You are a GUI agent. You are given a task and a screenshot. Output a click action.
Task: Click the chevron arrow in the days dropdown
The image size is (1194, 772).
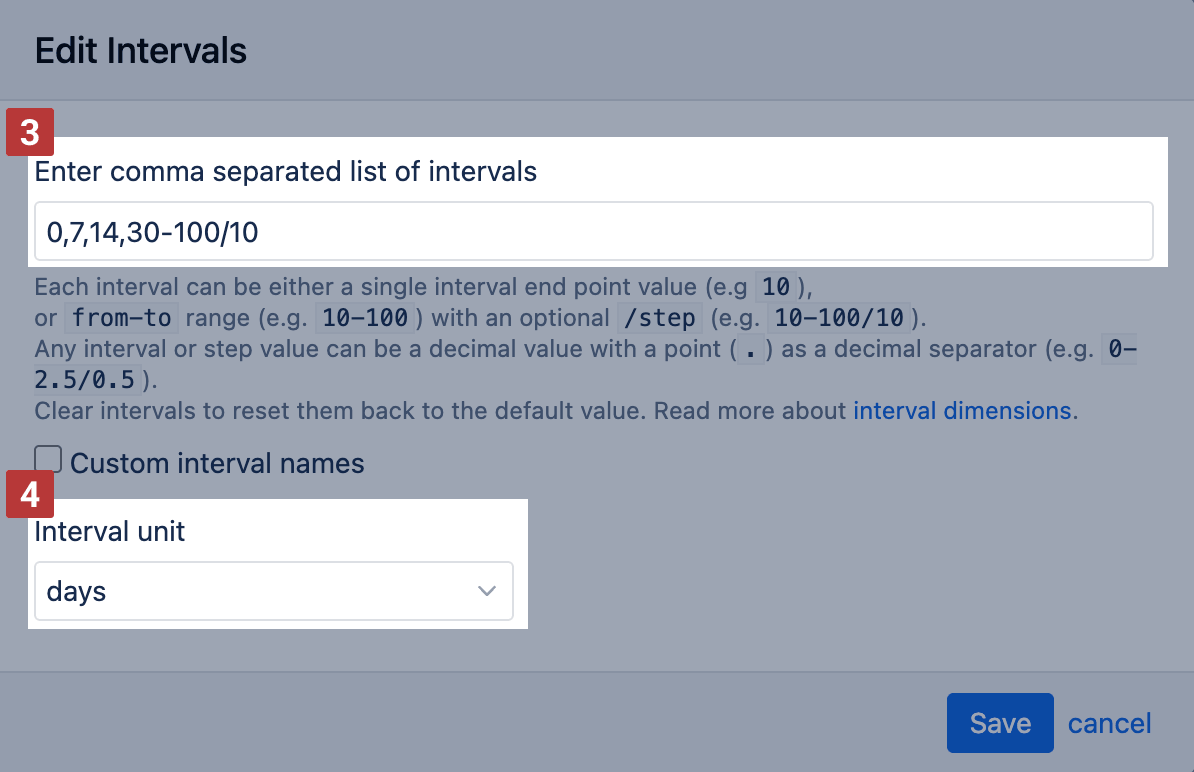(487, 591)
